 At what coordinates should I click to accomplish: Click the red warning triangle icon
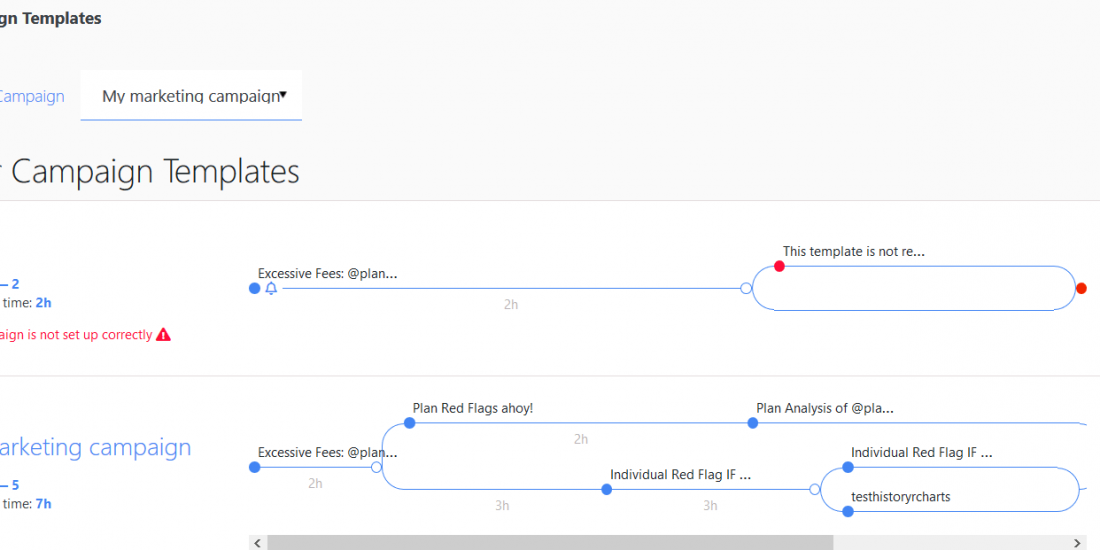(x=163, y=335)
